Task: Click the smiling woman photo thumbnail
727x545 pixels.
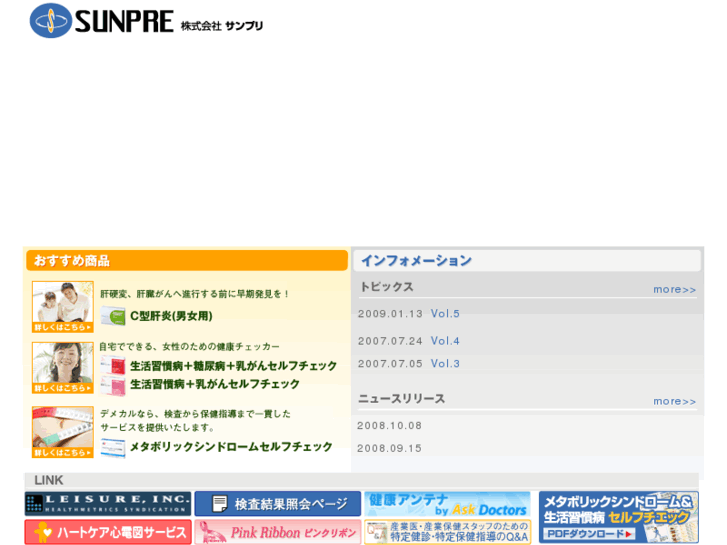Action: tap(63, 368)
